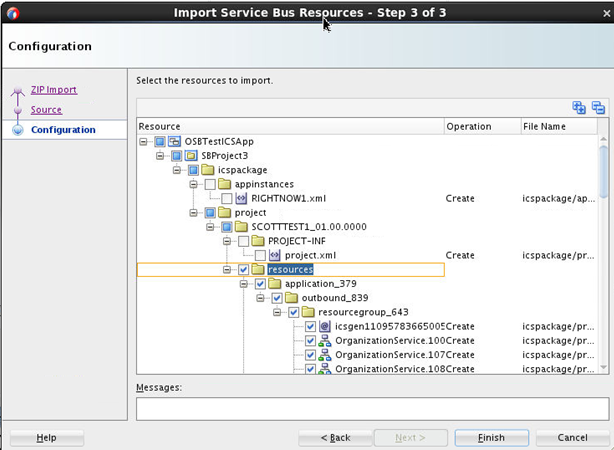Collapse the application_379 folder node
Image resolution: width=614 pixels, height=450 pixels.
[x=245, y=284]
